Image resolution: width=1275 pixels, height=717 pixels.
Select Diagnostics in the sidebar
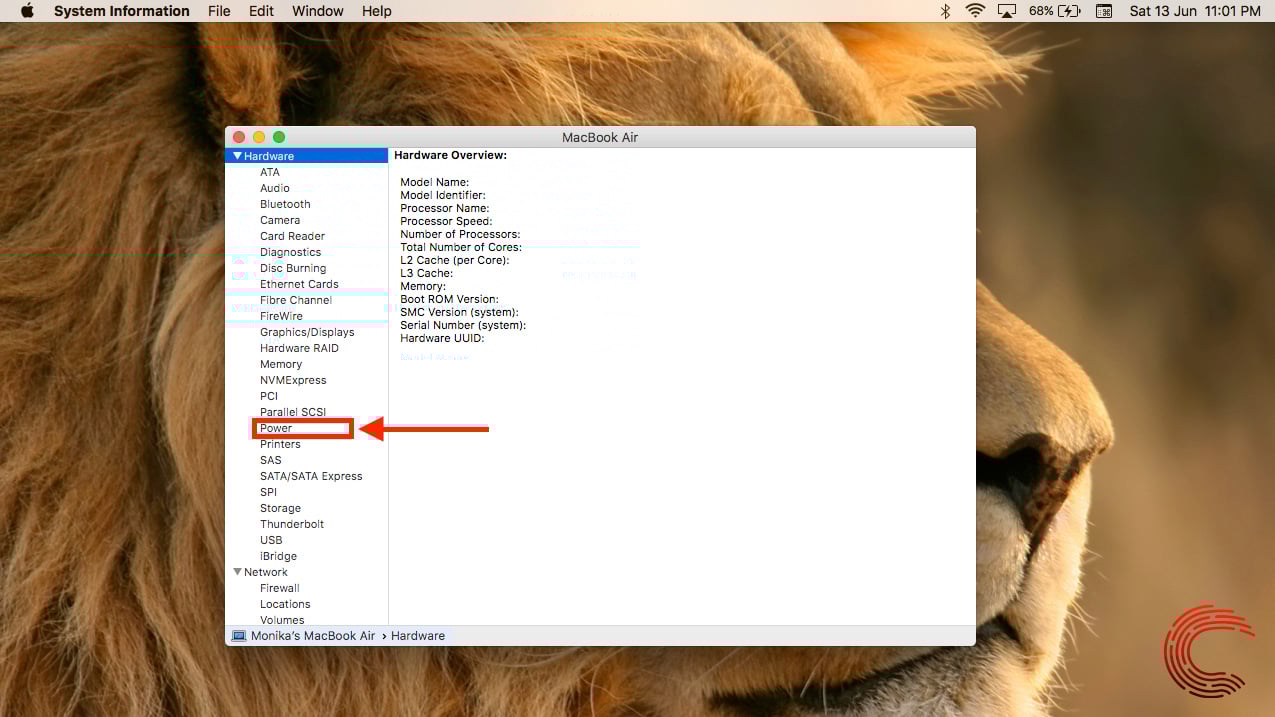coord(290,252)
